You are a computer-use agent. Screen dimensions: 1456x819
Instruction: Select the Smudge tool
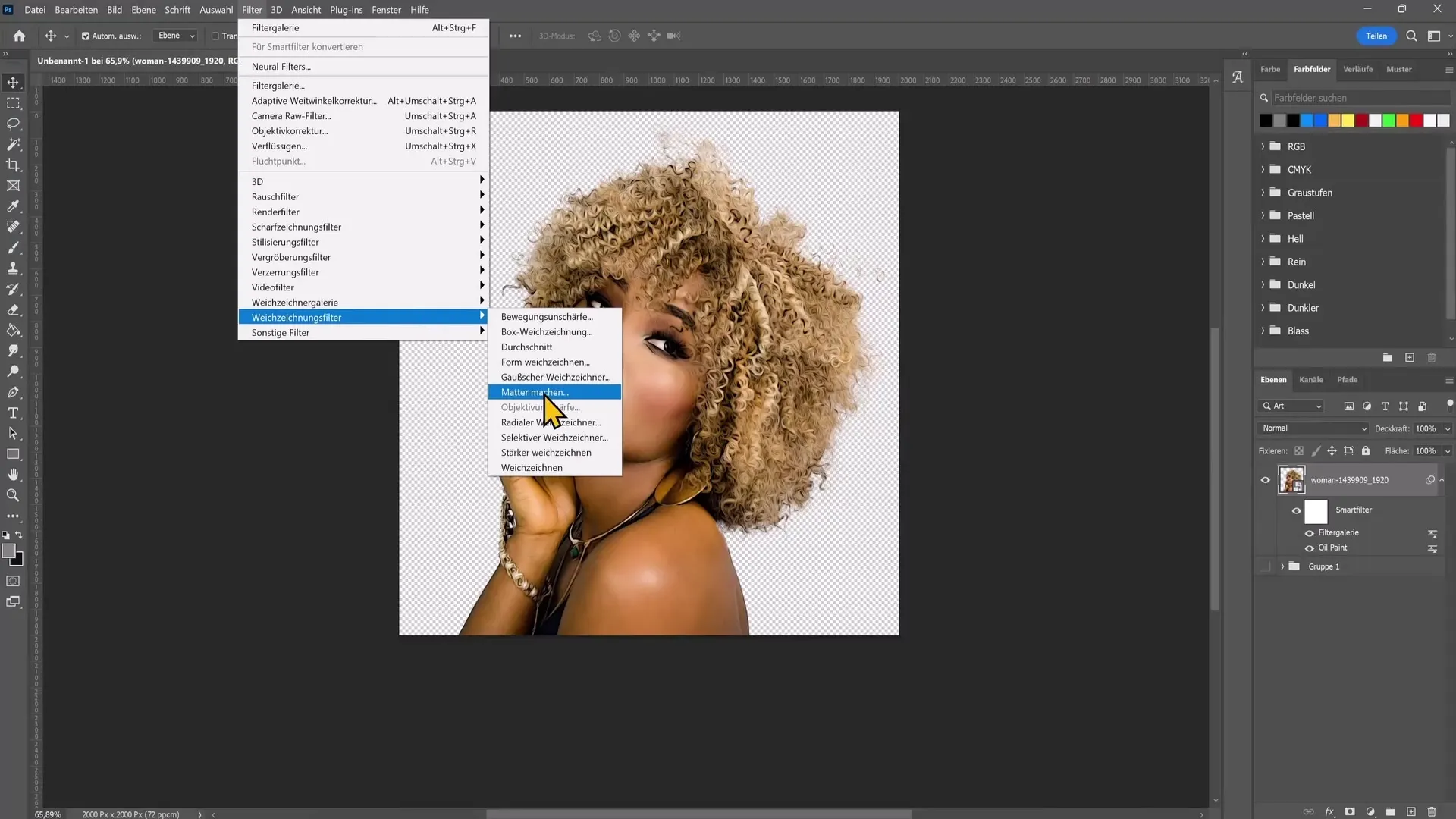13,350
